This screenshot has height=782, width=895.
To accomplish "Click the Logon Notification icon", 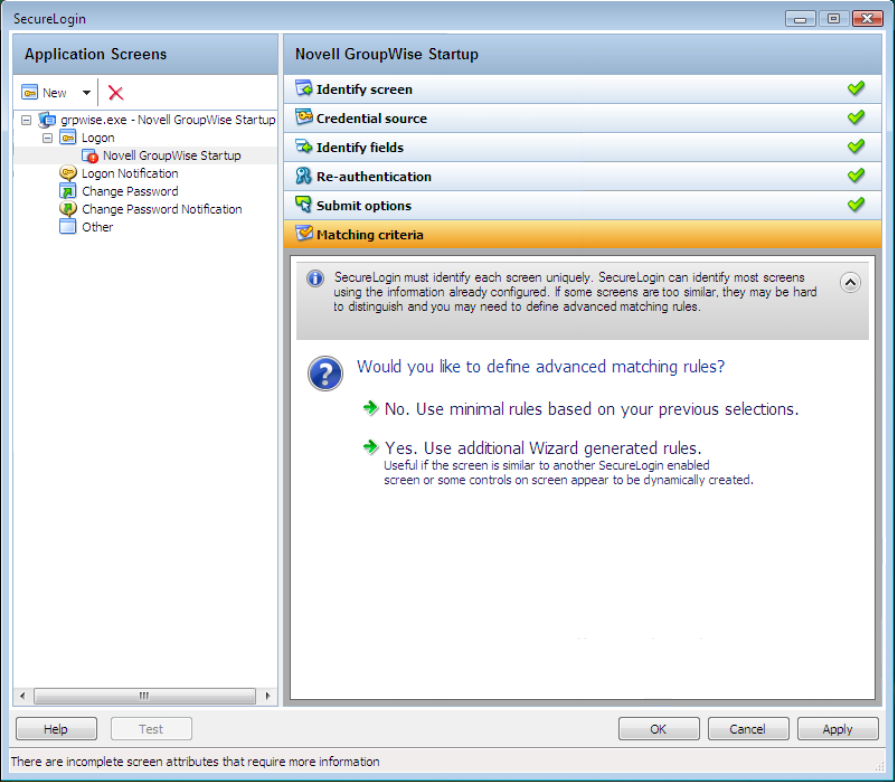I will tap(68, 173).
